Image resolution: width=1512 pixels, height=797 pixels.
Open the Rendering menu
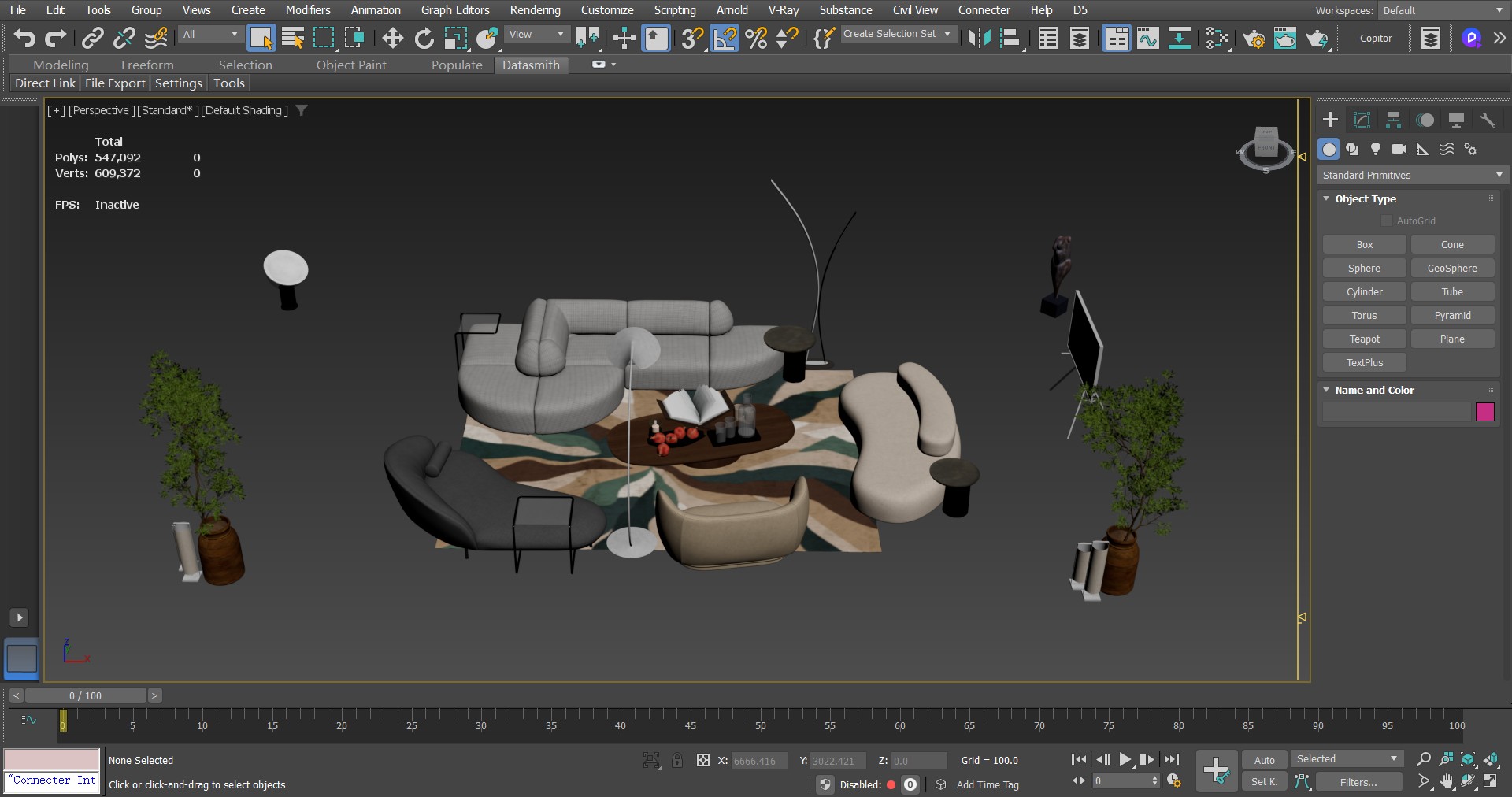point(535,10)
